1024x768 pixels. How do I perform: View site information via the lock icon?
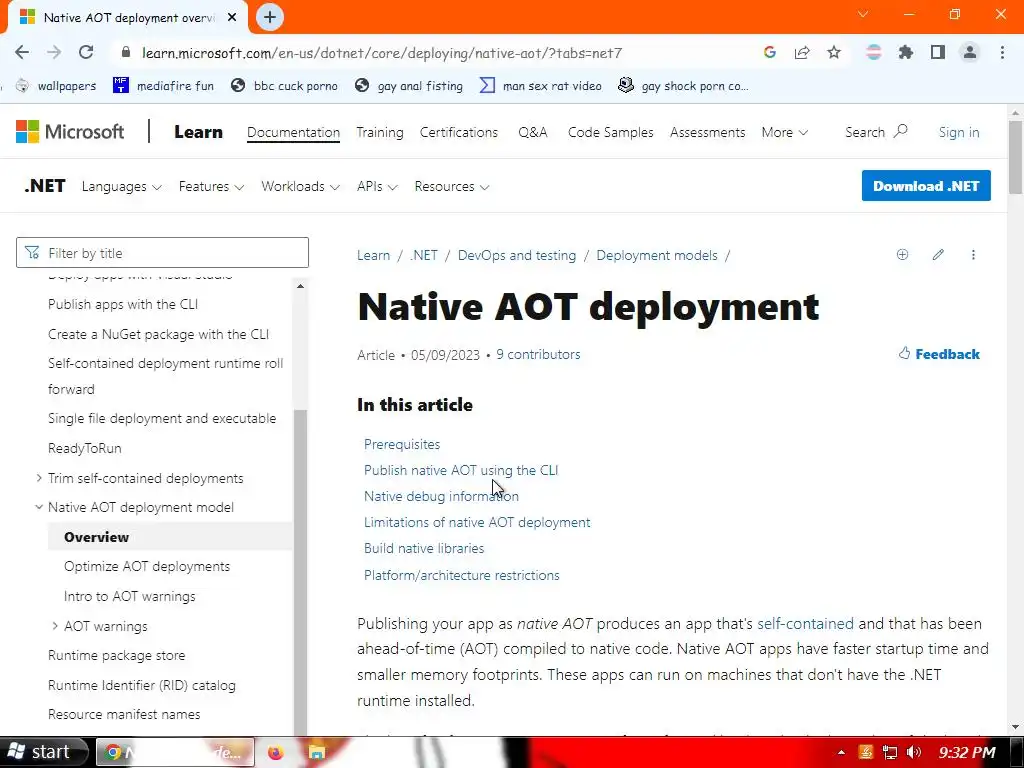click(x=126, y=53)
